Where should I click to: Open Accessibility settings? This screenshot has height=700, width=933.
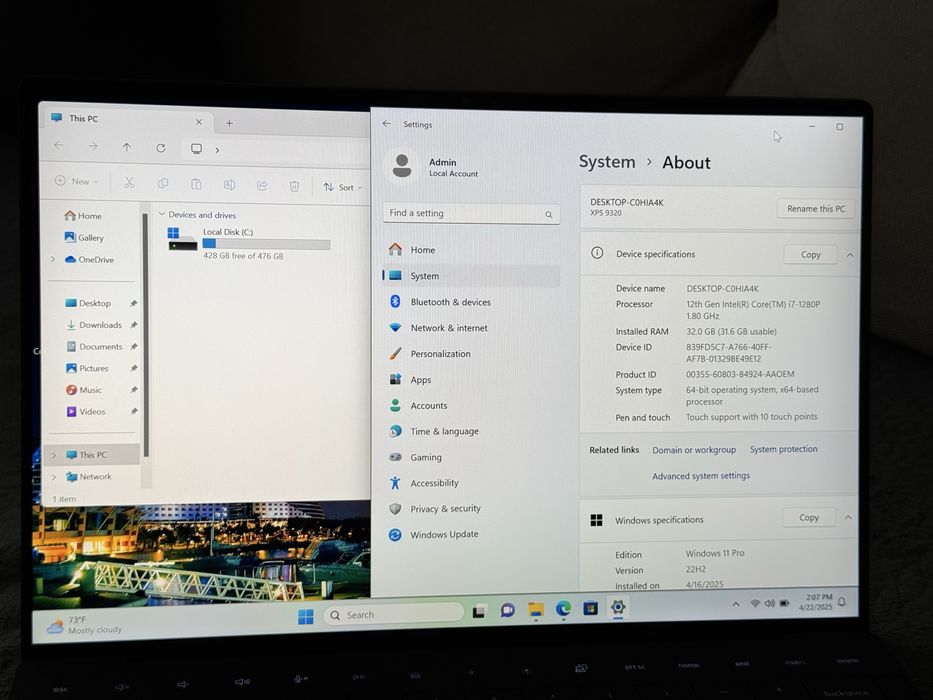coord(471,483)
